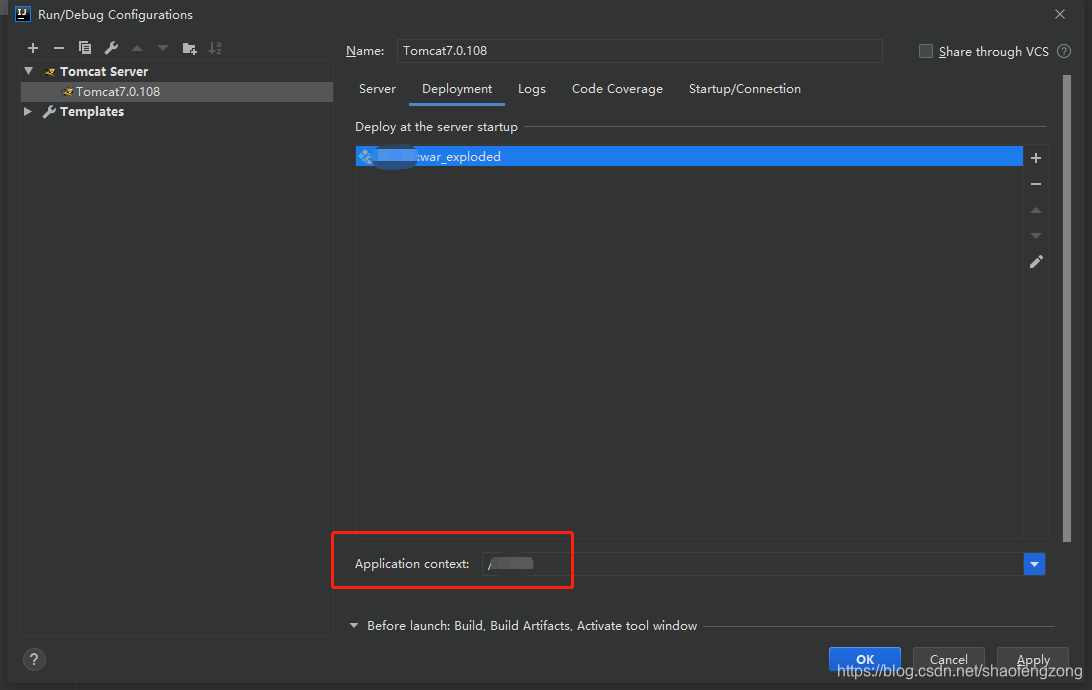This screenshot has height=690, width=1092.
Task: Edit the selected deployment artifact
Action: 1036,262
